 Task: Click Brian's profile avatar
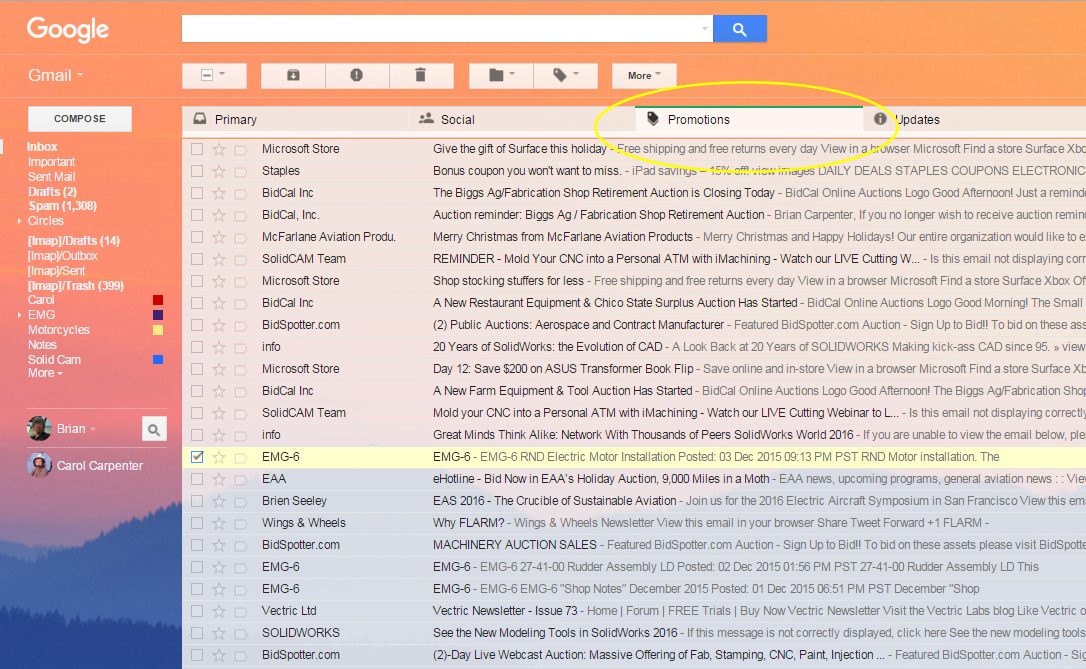point(39,429)
